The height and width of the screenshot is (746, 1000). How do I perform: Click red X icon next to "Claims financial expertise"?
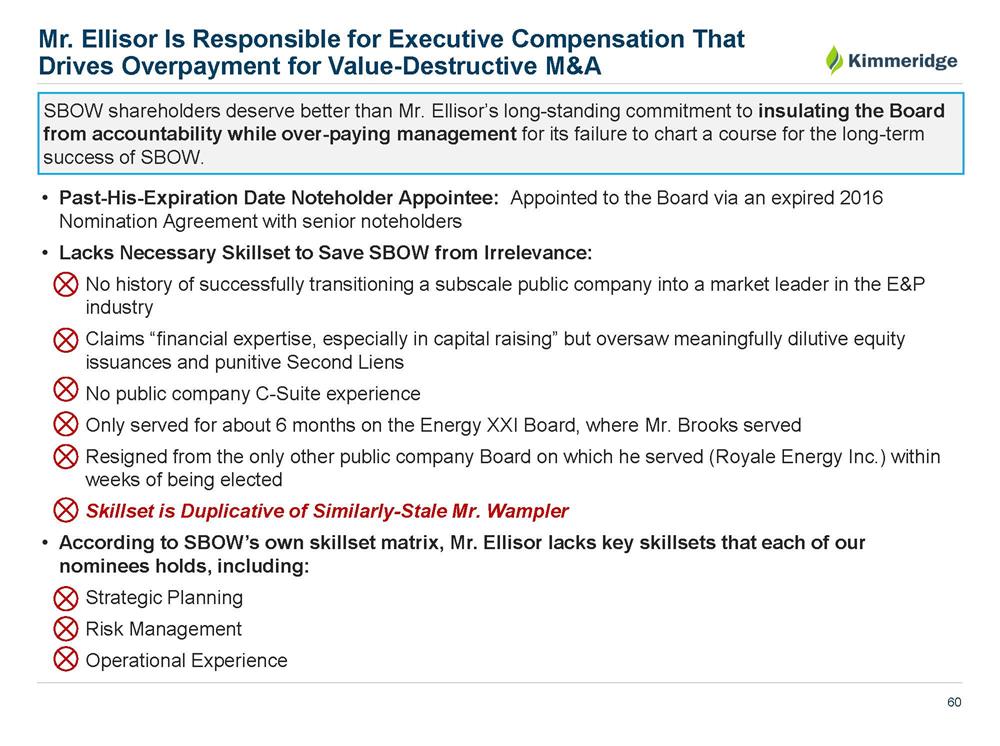[x=65, y=341]
